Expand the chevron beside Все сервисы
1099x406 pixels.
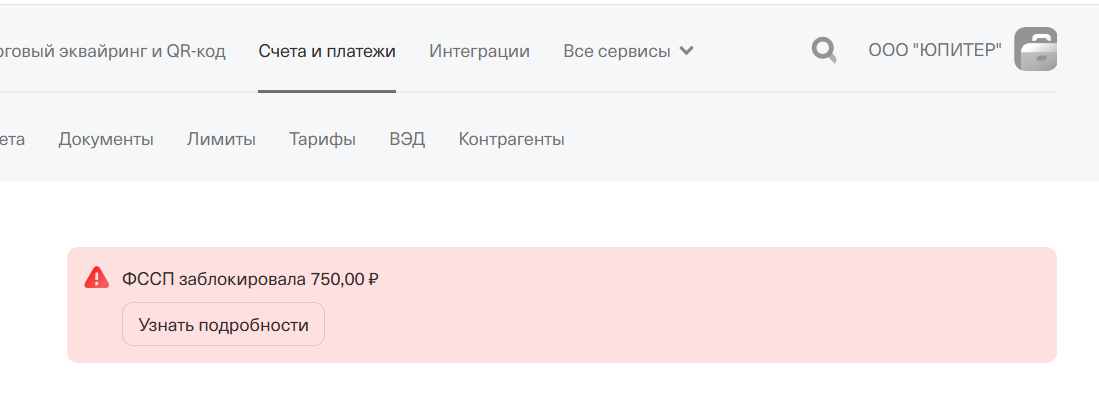pyautogui.click(x=686, y=51)
